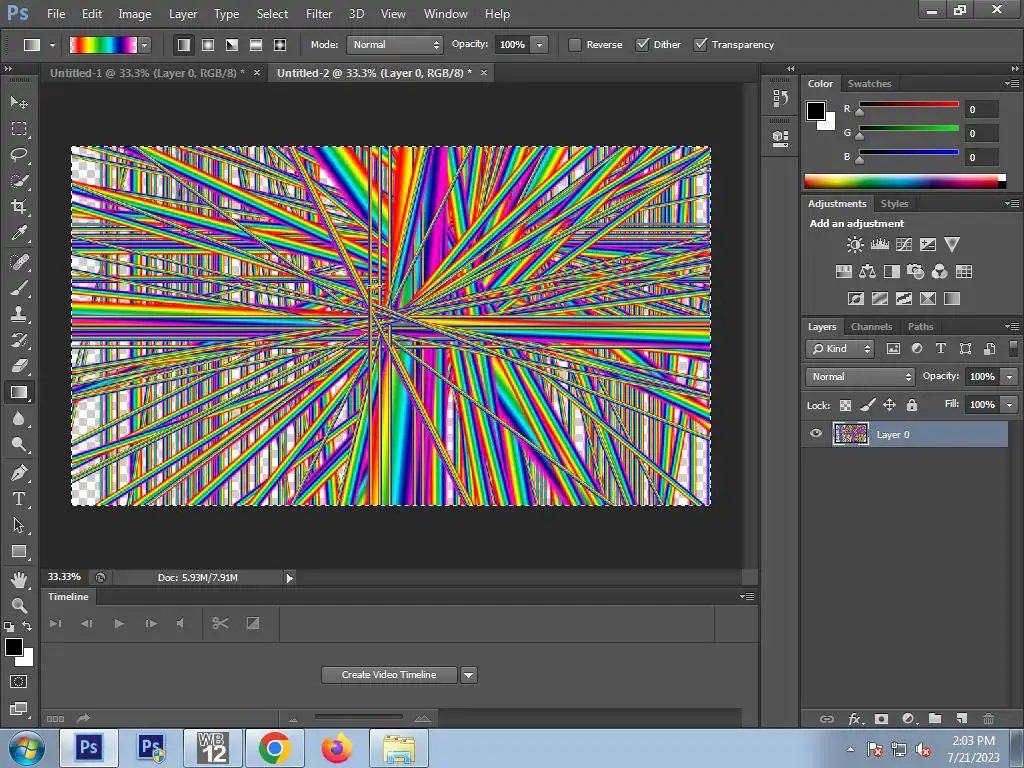1024x768 pixels.
Task: Click Layer 0 thumbnail
Action: coord(851,434)
